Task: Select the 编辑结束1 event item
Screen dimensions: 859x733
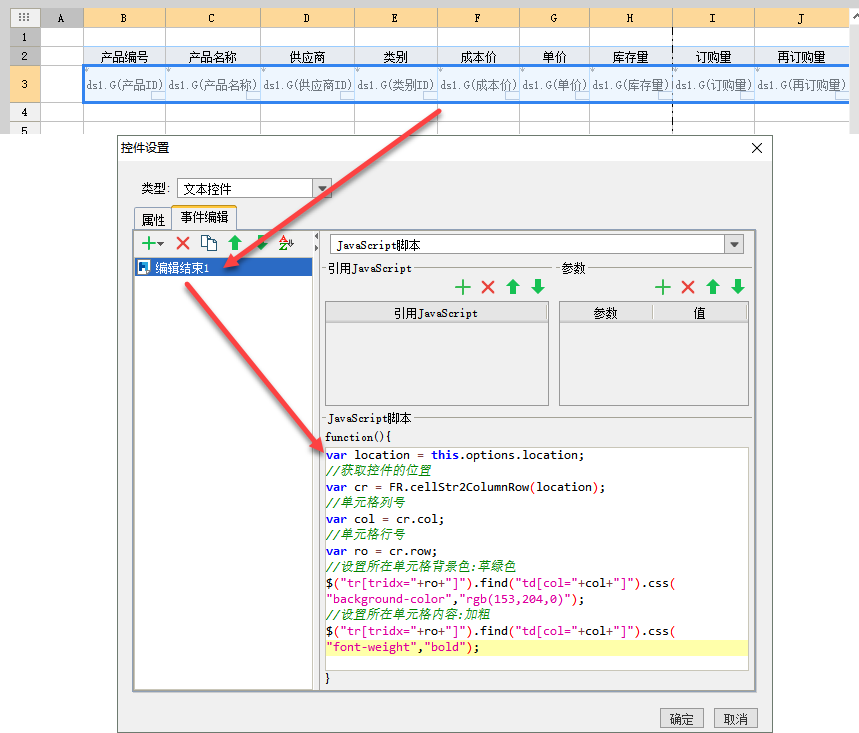Action: coord(224,267)
